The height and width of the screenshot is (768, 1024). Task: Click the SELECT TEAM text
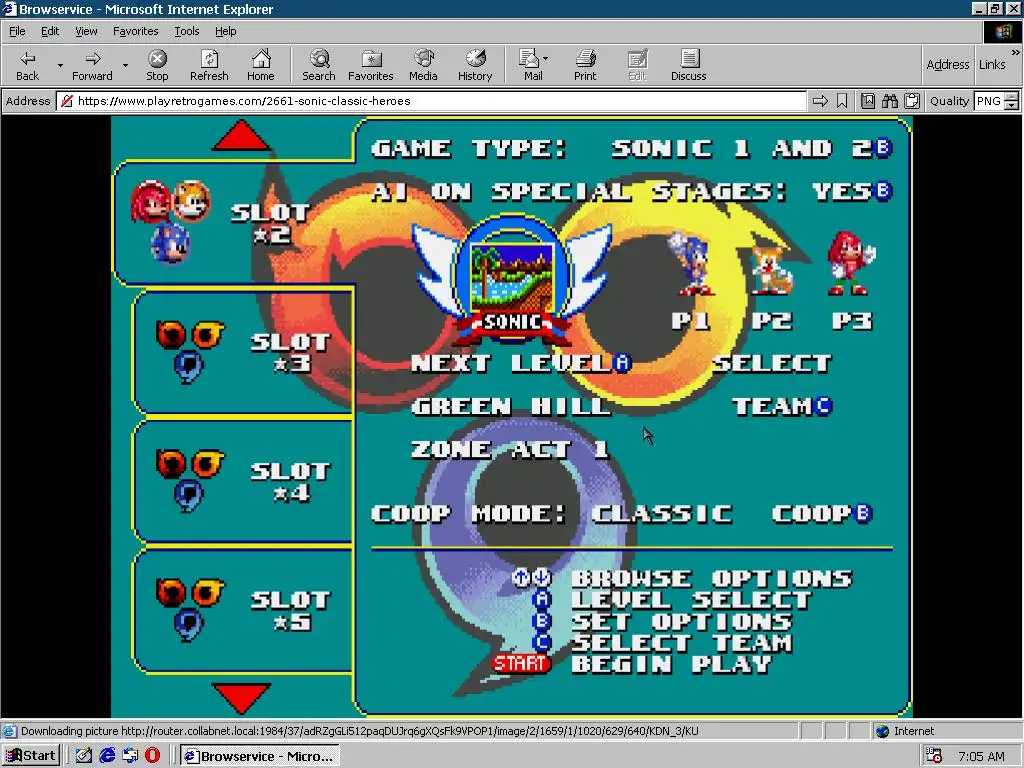773,385
